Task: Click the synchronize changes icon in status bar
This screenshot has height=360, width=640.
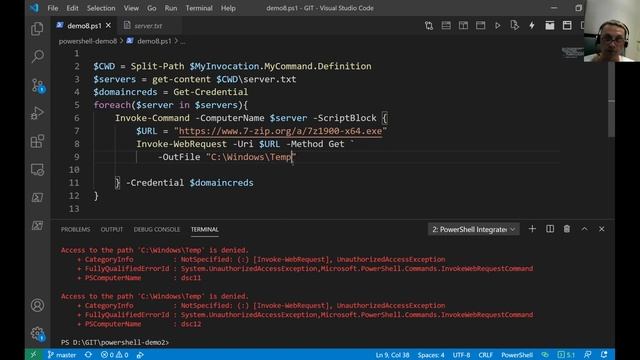Action: [88, 355]
